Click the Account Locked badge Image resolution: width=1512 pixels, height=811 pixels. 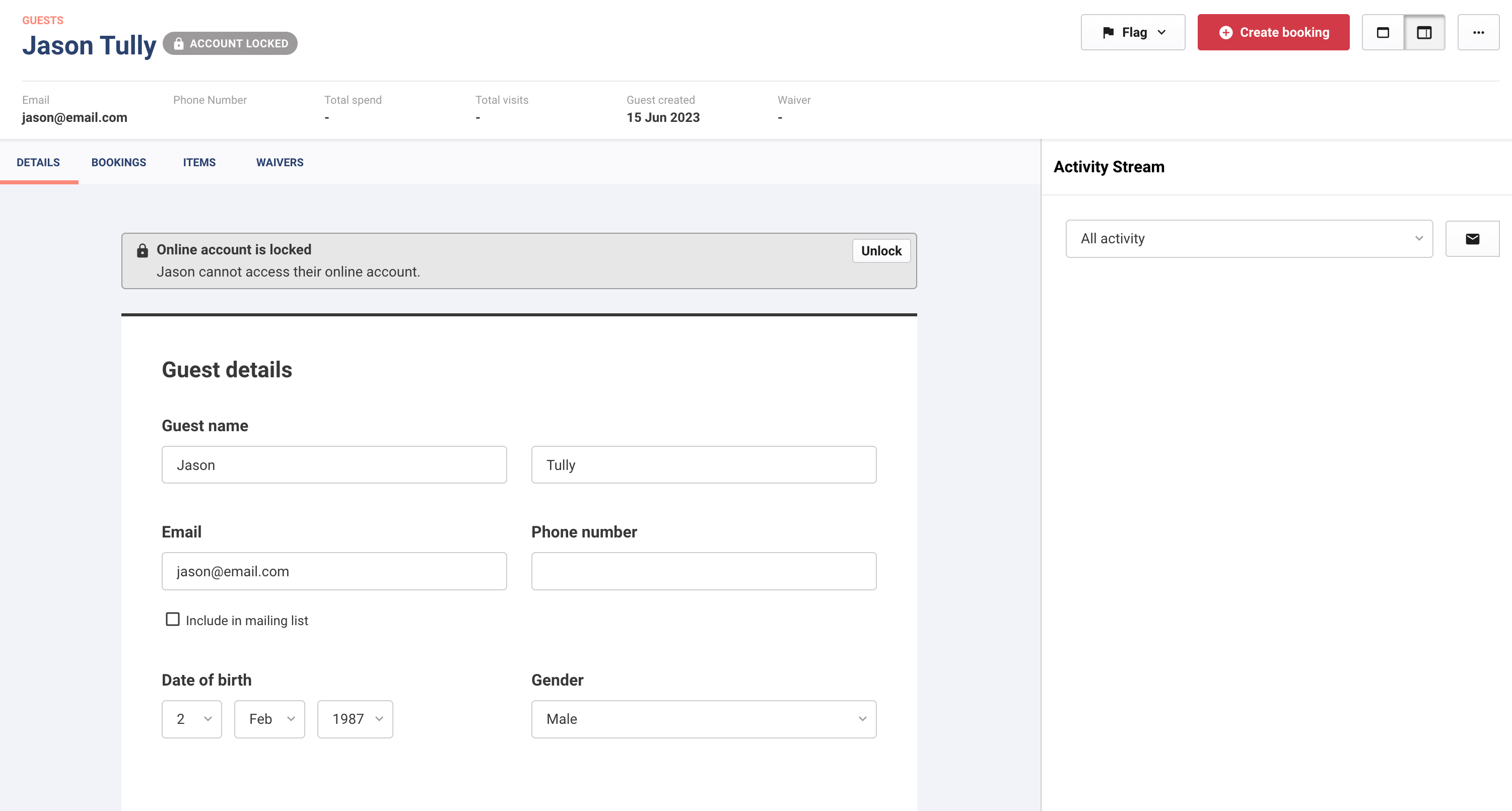coord(230,43)
